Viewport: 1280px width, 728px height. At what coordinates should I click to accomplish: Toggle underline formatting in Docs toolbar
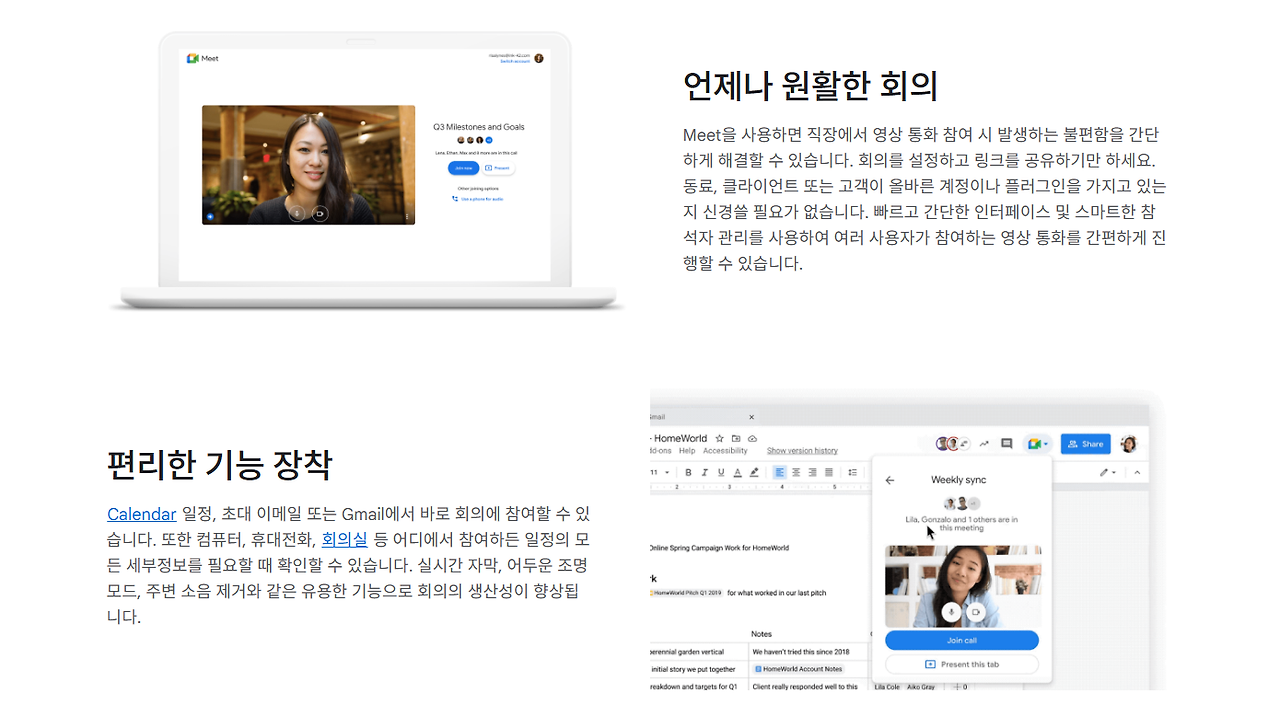tap(721, 472)
